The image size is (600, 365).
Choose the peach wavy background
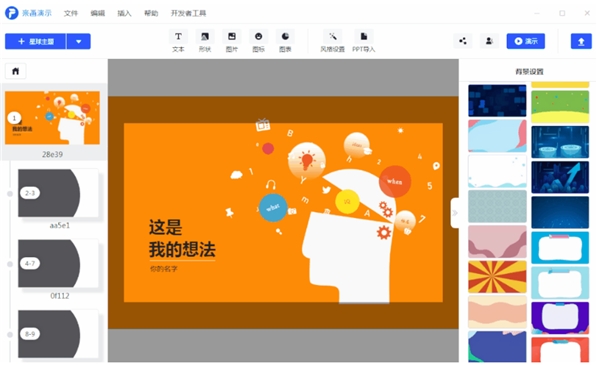497,312
